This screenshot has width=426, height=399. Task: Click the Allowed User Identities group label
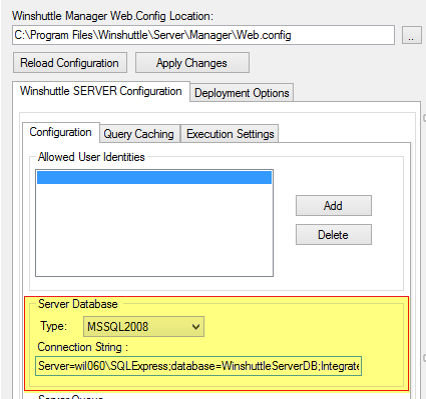pyautogui.click(x=91, y=157)
